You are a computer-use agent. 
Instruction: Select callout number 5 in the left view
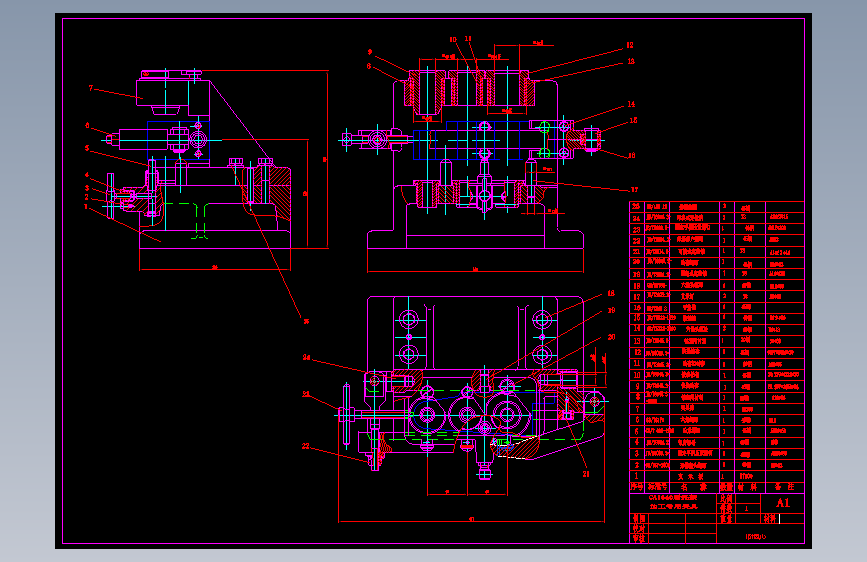(87, 148)
